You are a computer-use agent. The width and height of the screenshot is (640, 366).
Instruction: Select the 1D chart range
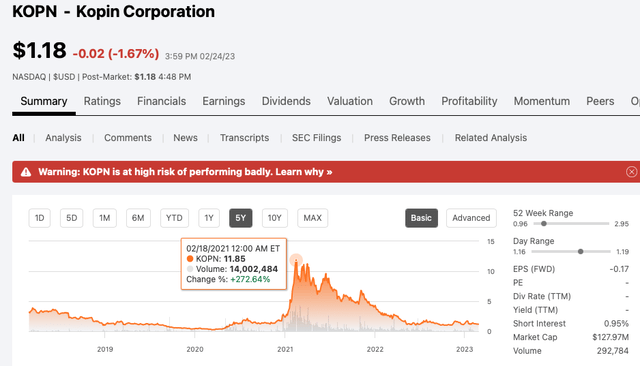click(40, 218)
